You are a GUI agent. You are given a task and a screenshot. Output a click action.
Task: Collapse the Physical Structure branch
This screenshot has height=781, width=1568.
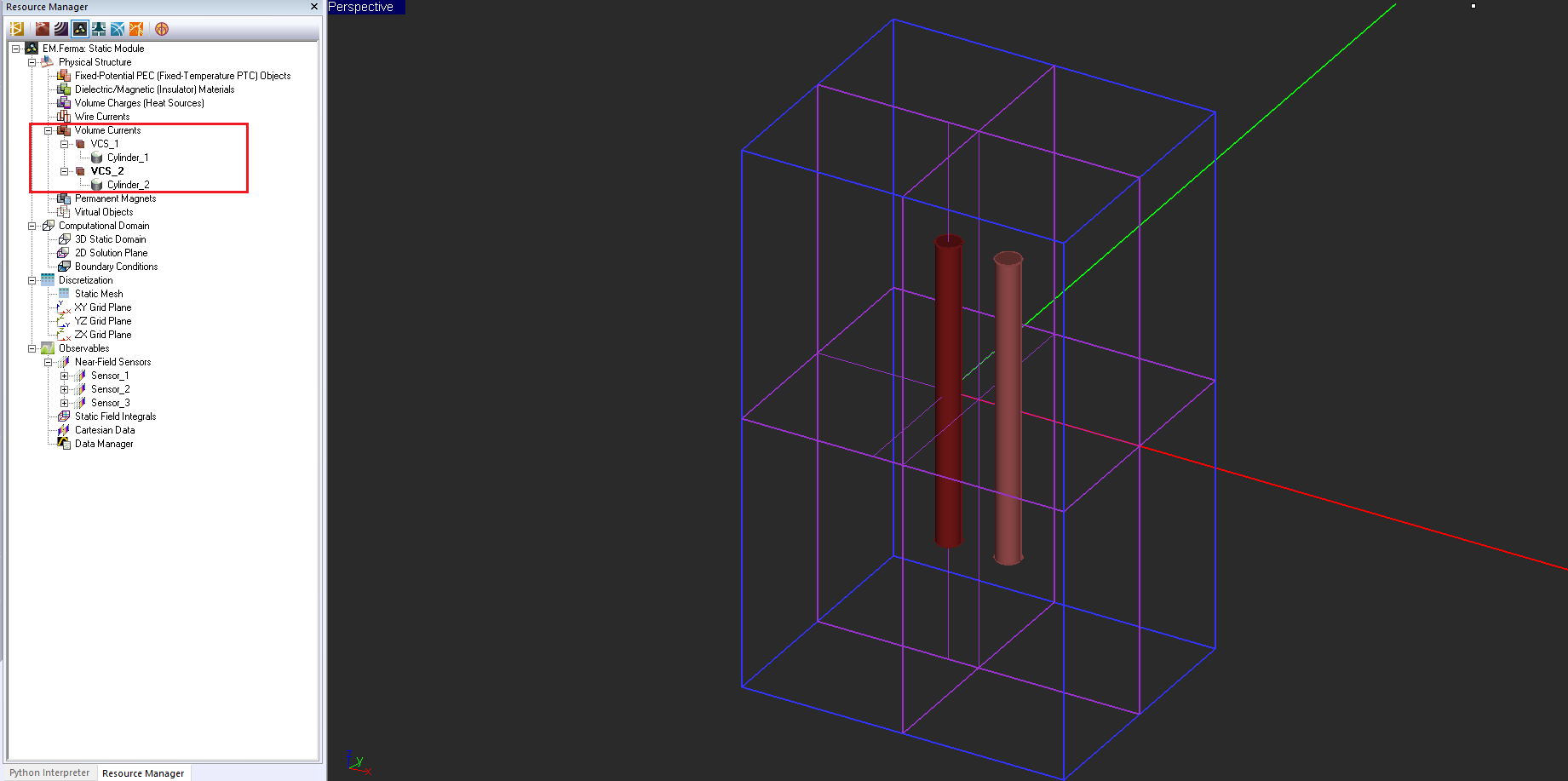pyautogui.click(x=32, y=62)
